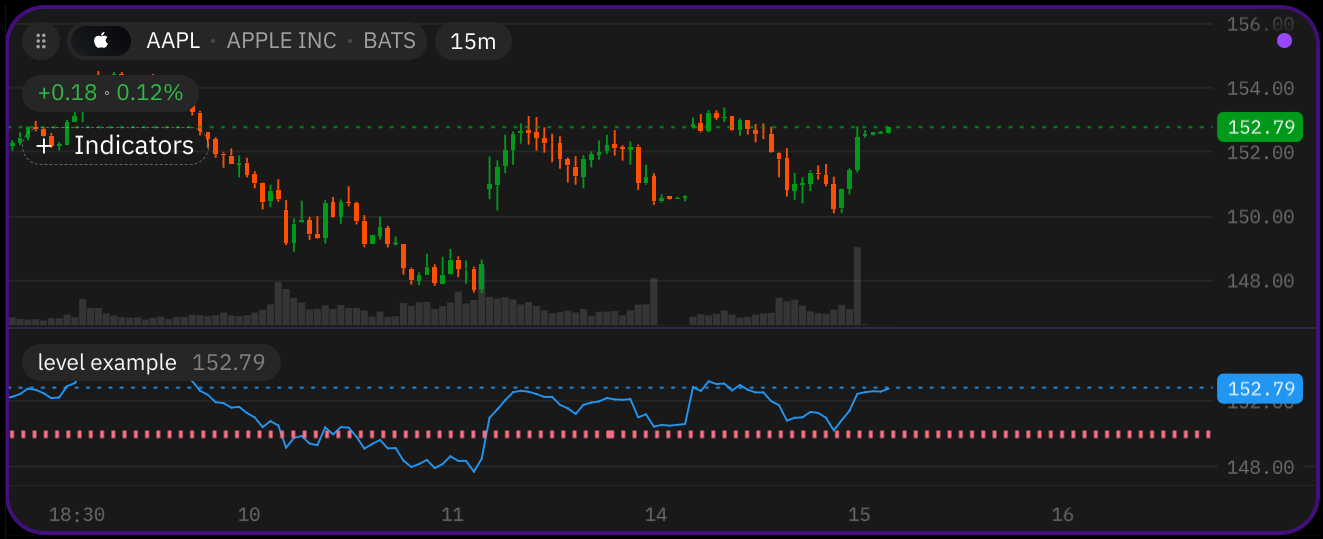
Task: Click the drag handle dots icon
Action: (41, 41)
